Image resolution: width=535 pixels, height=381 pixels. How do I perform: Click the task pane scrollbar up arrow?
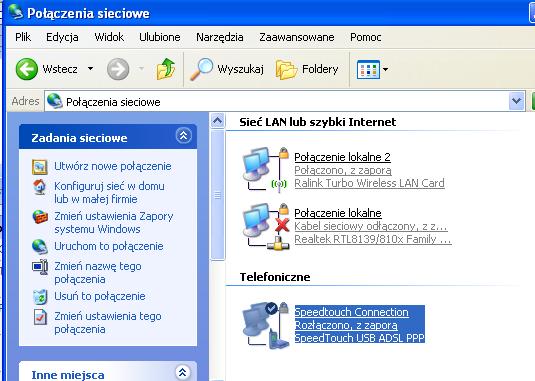(x=217, y=120)
